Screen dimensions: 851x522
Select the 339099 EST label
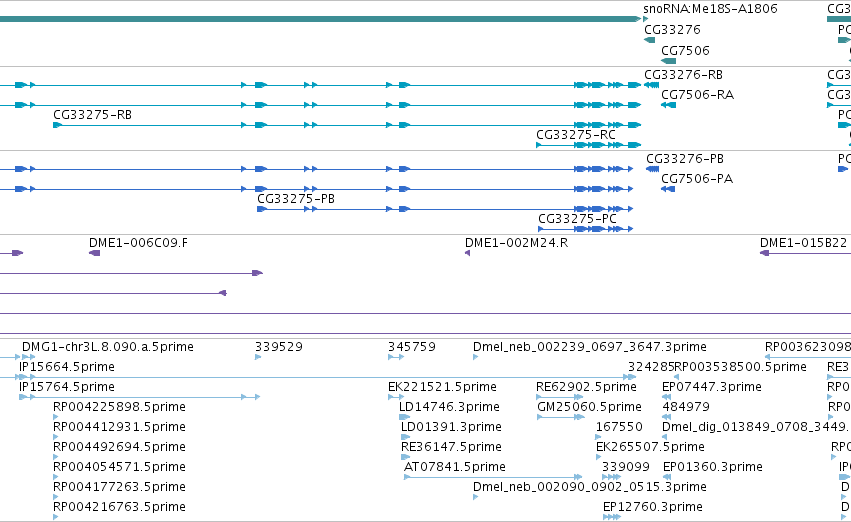pyautogui.click(x=626, y=468)
